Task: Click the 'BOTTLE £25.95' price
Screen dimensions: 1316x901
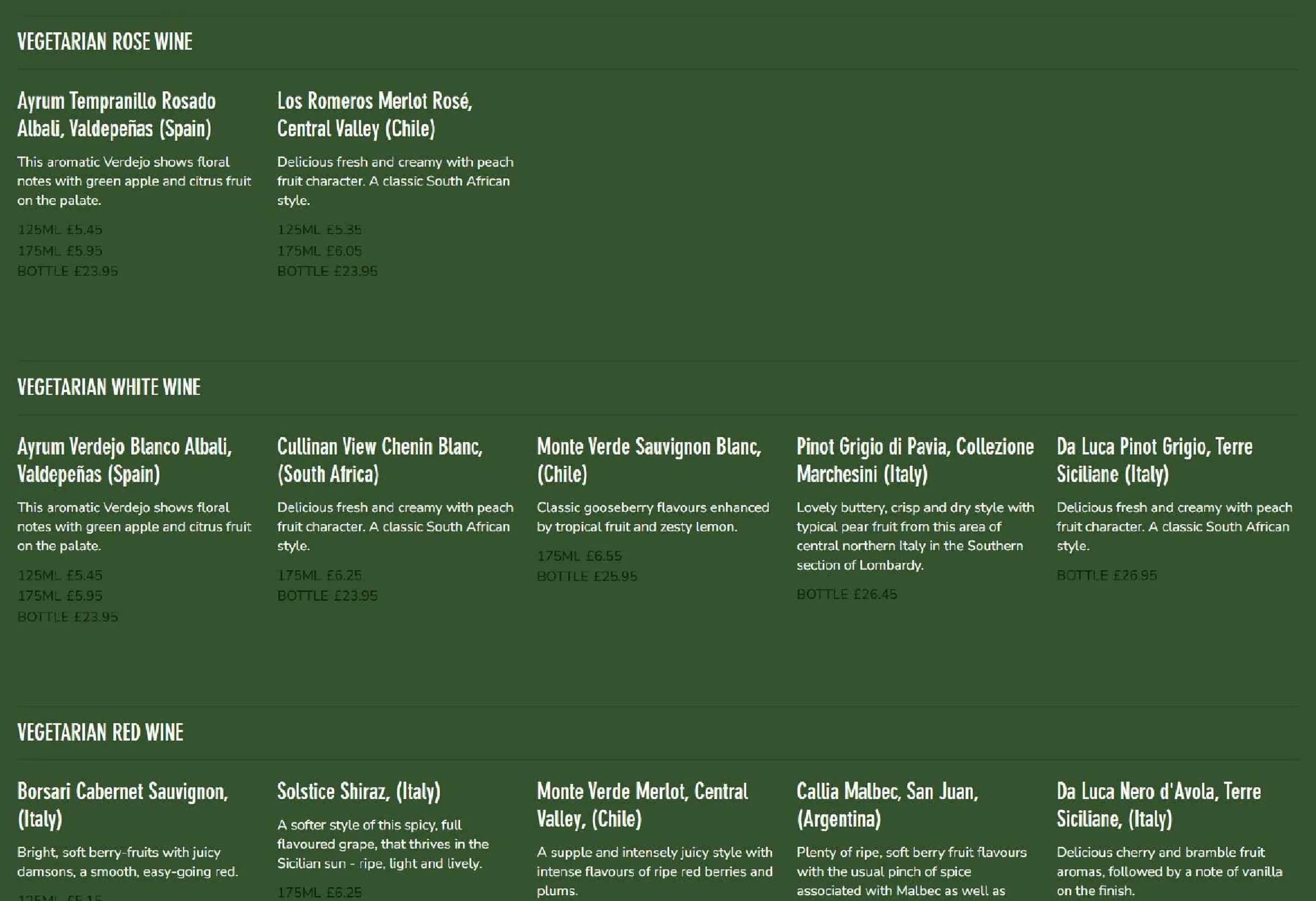Action: [x=587, y=576]
